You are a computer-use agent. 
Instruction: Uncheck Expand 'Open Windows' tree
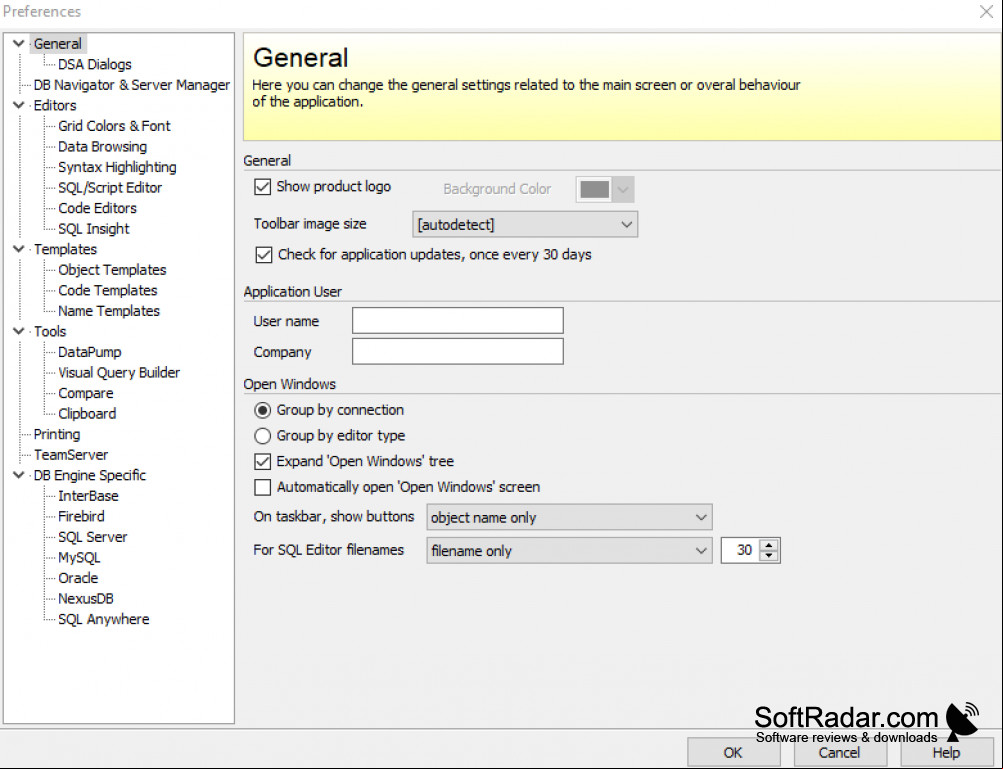point(262,461)
